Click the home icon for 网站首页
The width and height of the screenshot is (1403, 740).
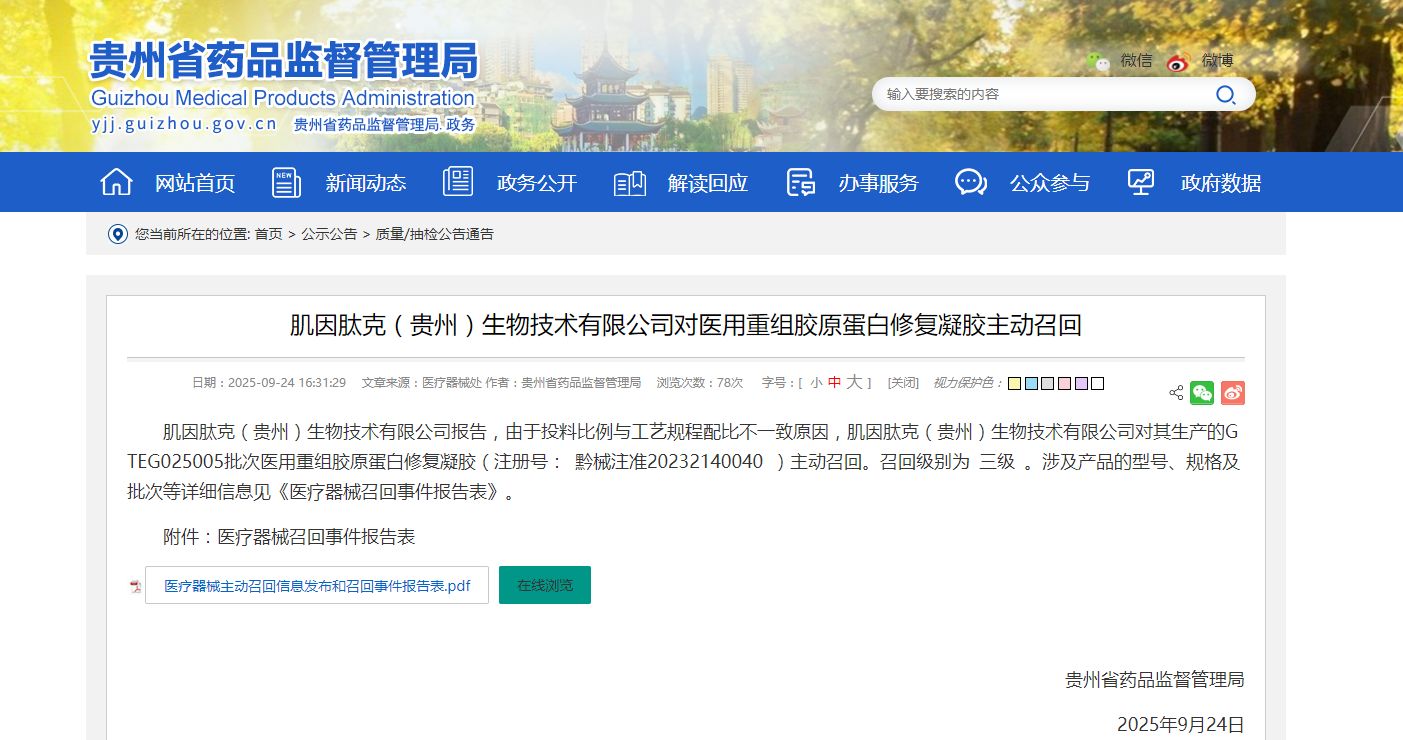click(x=117, y=183)
